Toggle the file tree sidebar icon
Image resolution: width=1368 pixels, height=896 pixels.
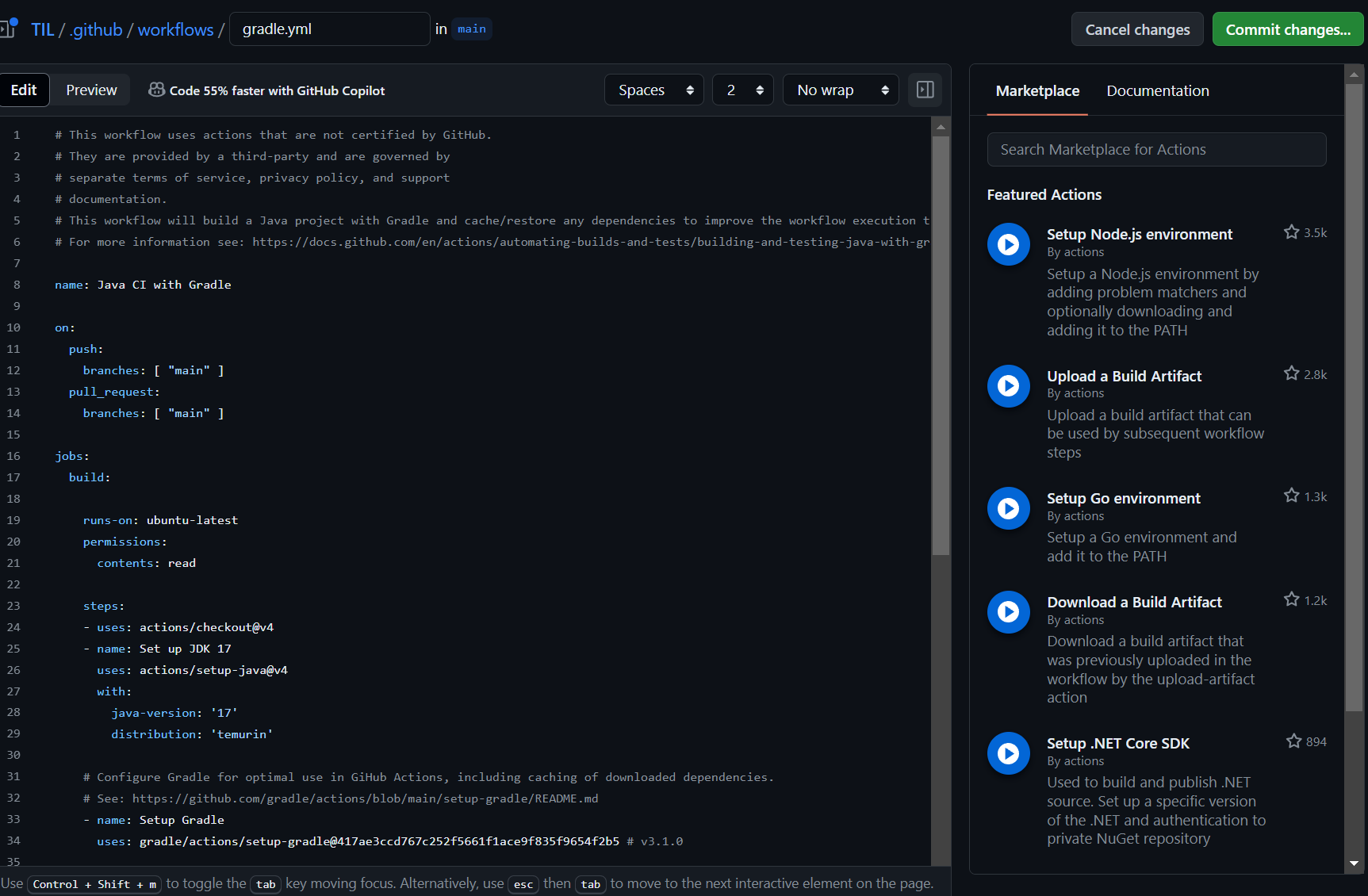coord(8,29)
